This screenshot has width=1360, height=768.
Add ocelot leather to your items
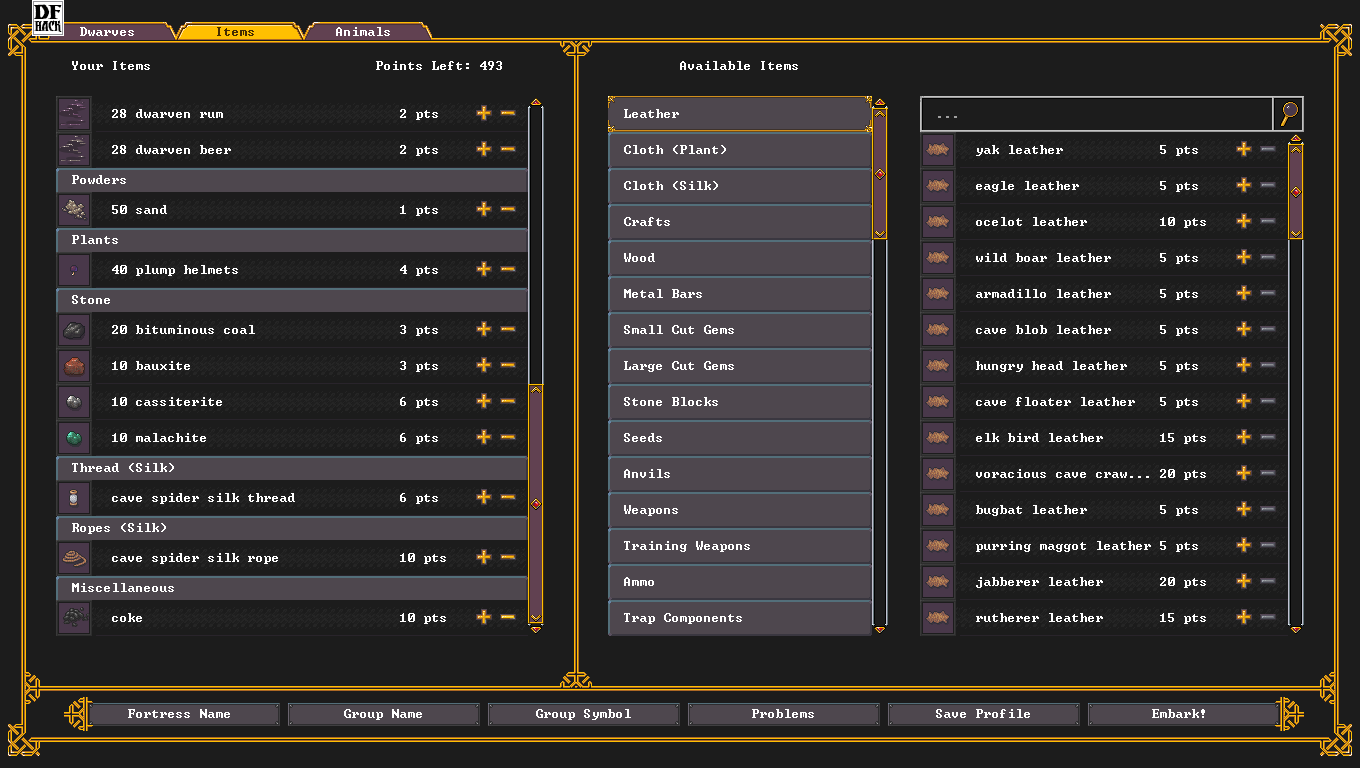click(x=1244, y=221)
